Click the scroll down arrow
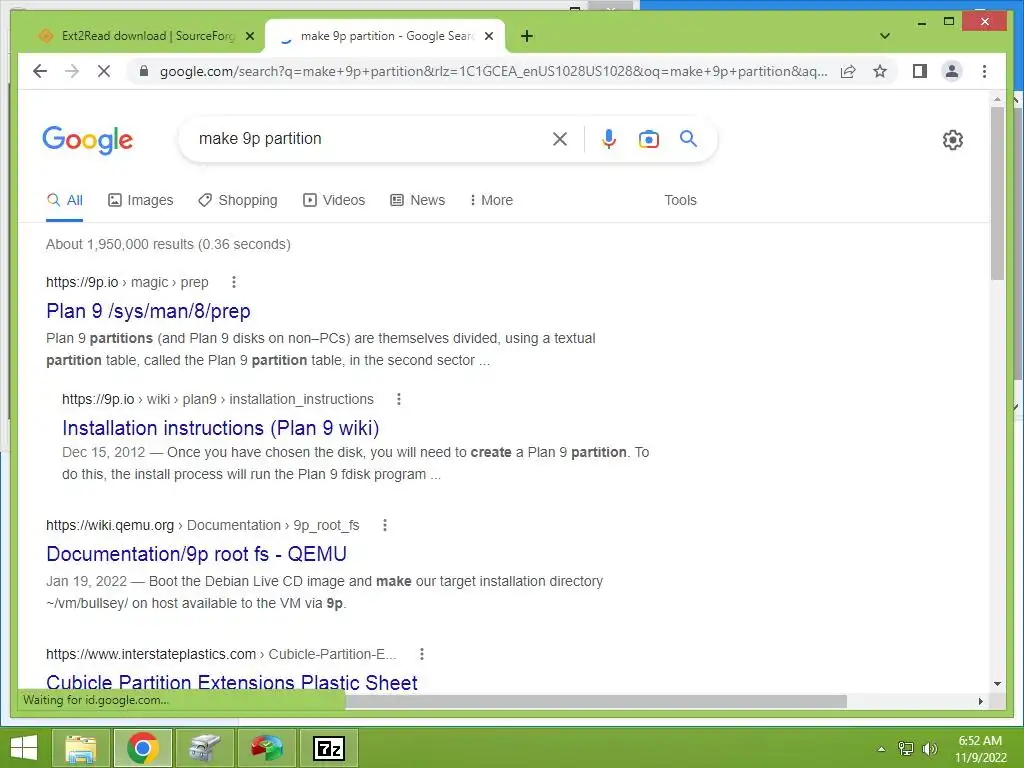Screen dimensions: 1024x768 [x=997, y=684]
